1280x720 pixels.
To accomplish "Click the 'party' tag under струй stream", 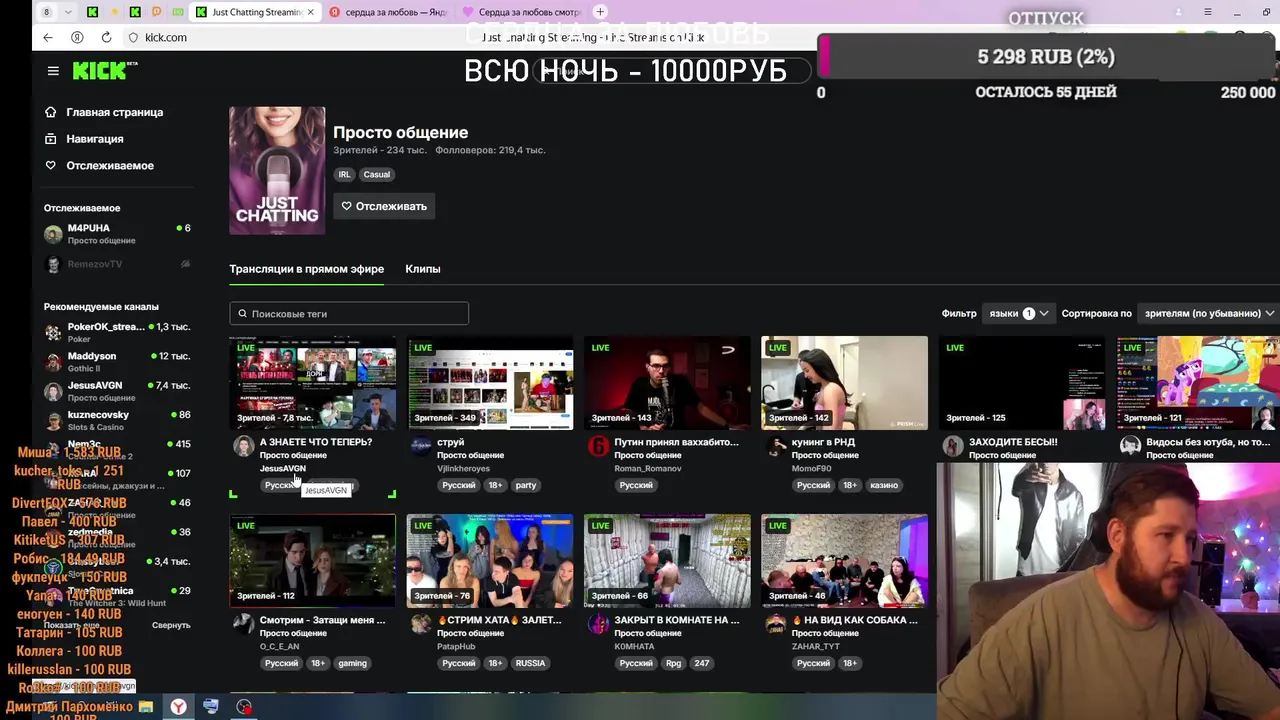I will coord(526,485).
